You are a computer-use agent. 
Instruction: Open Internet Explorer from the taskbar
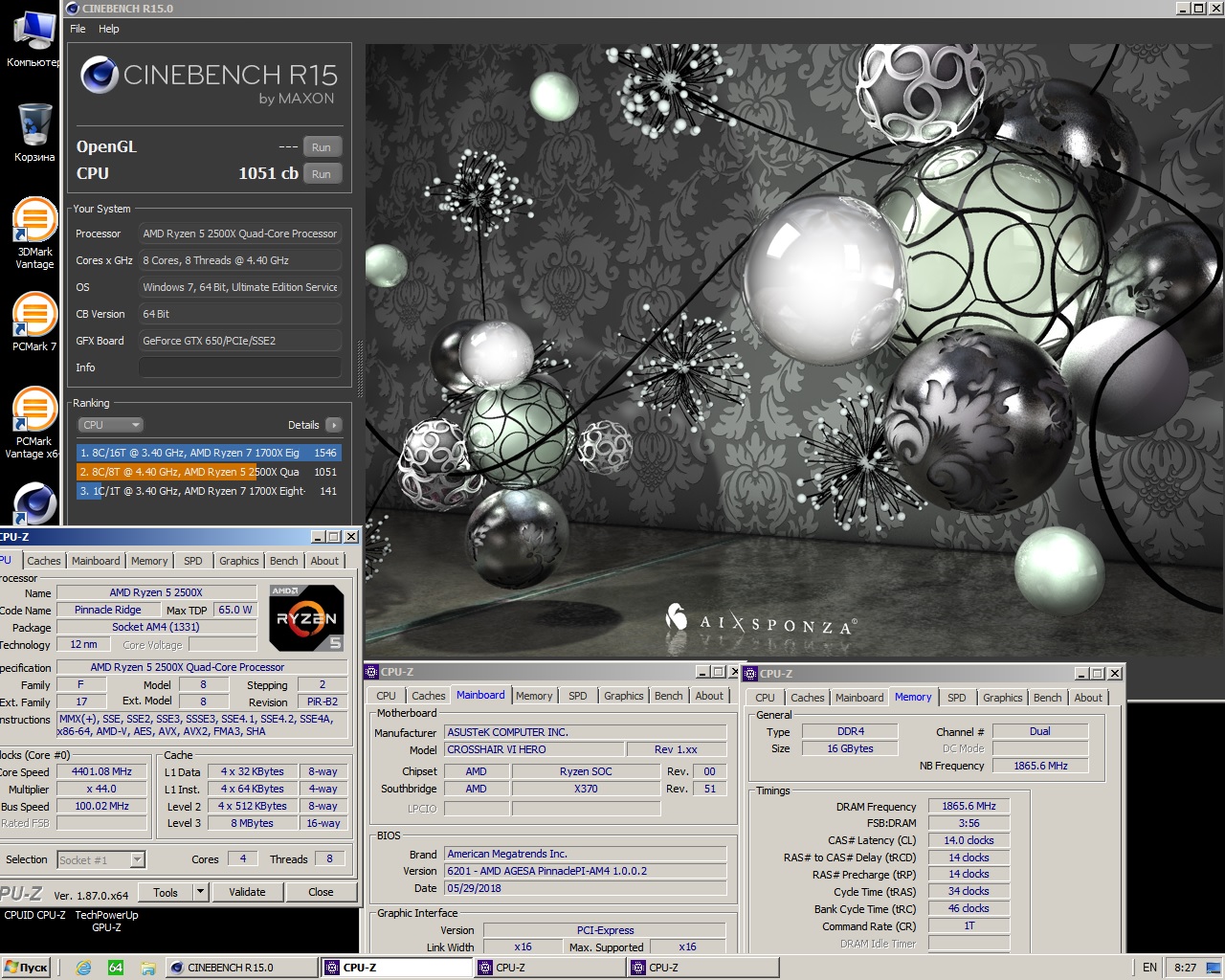[83, 968]
